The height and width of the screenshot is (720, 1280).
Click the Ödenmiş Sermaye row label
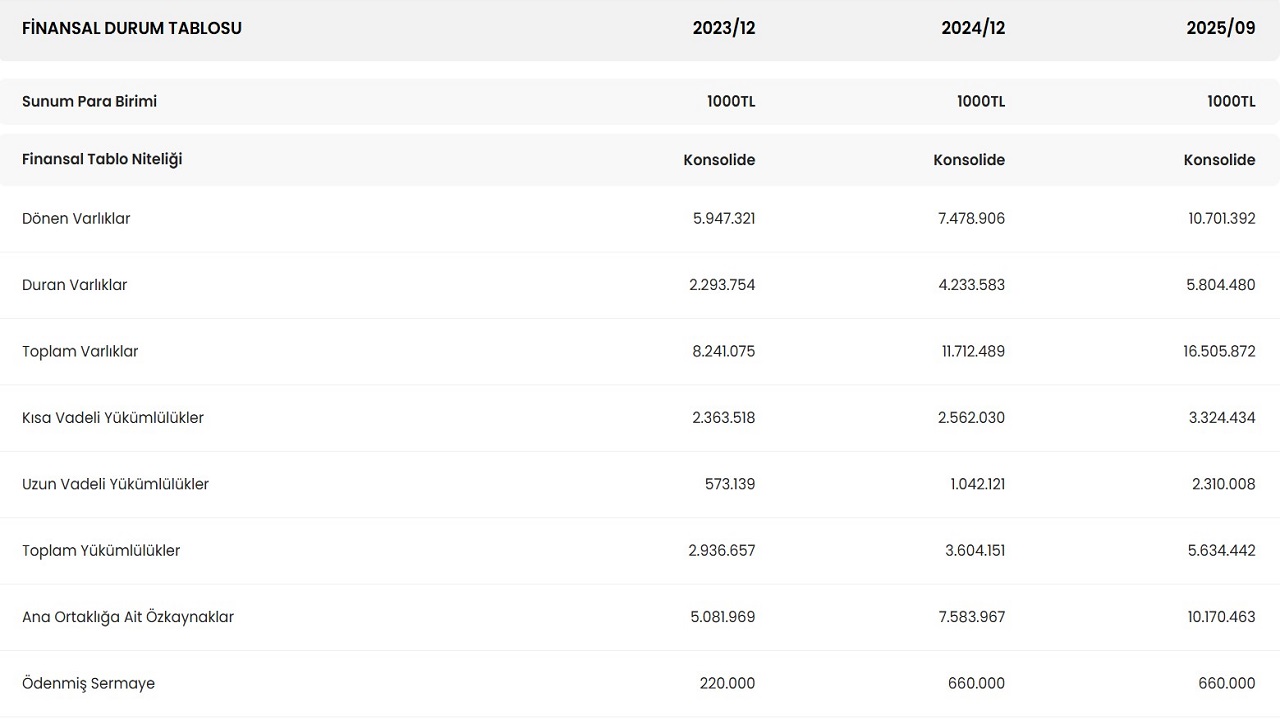coord(88,684)
